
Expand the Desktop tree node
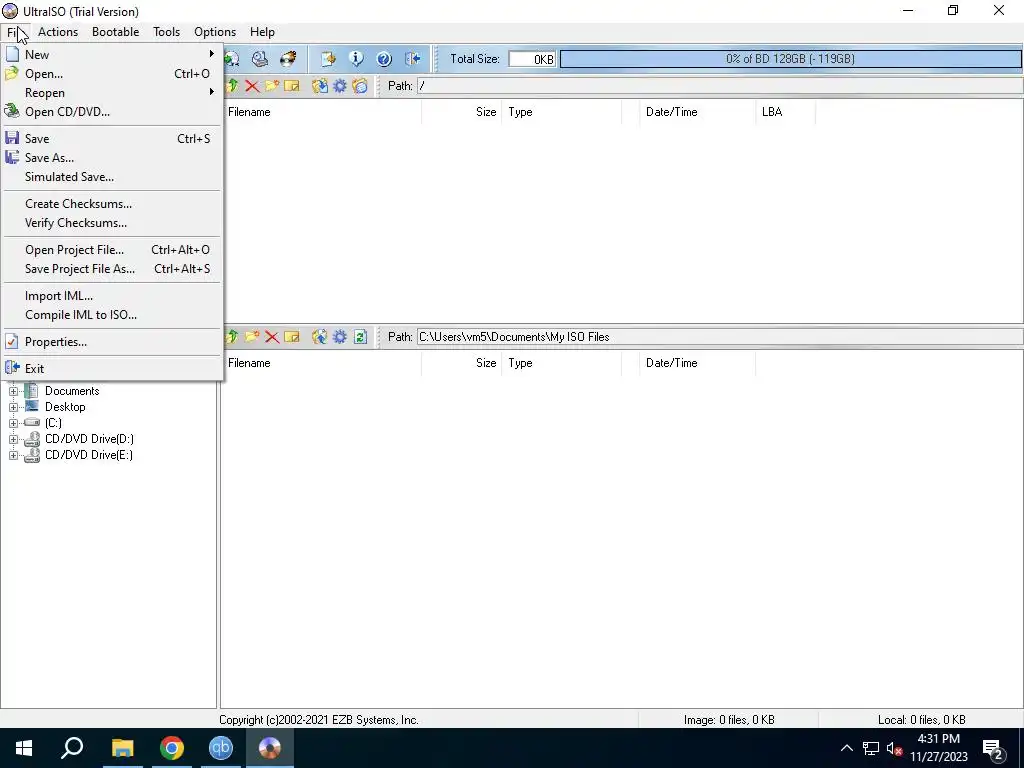point(13,407)
